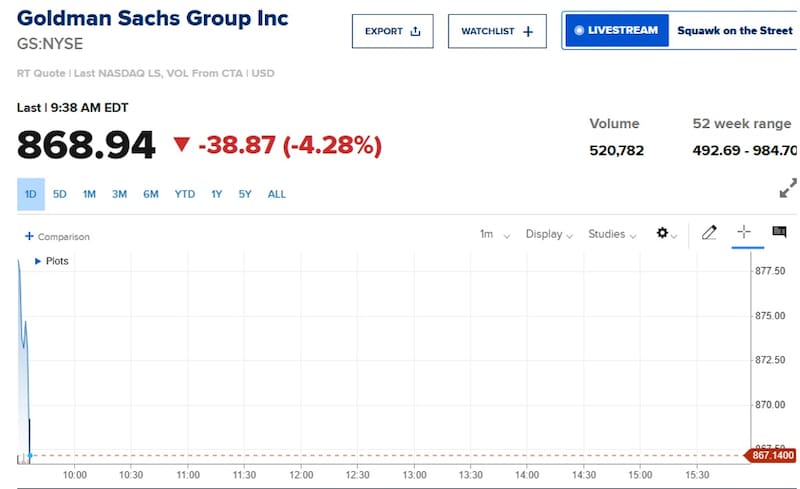Toggle the crosshair cursor icon
Screen dimensions: 800x489
[x=743, y=232]
